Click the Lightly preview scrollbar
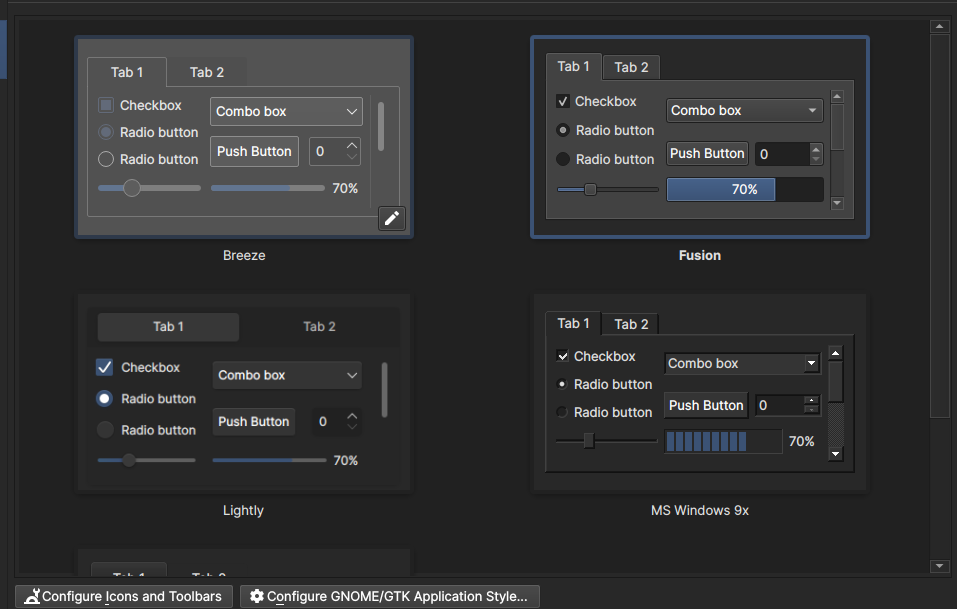 pyautogui.click(x=385, y=390)
